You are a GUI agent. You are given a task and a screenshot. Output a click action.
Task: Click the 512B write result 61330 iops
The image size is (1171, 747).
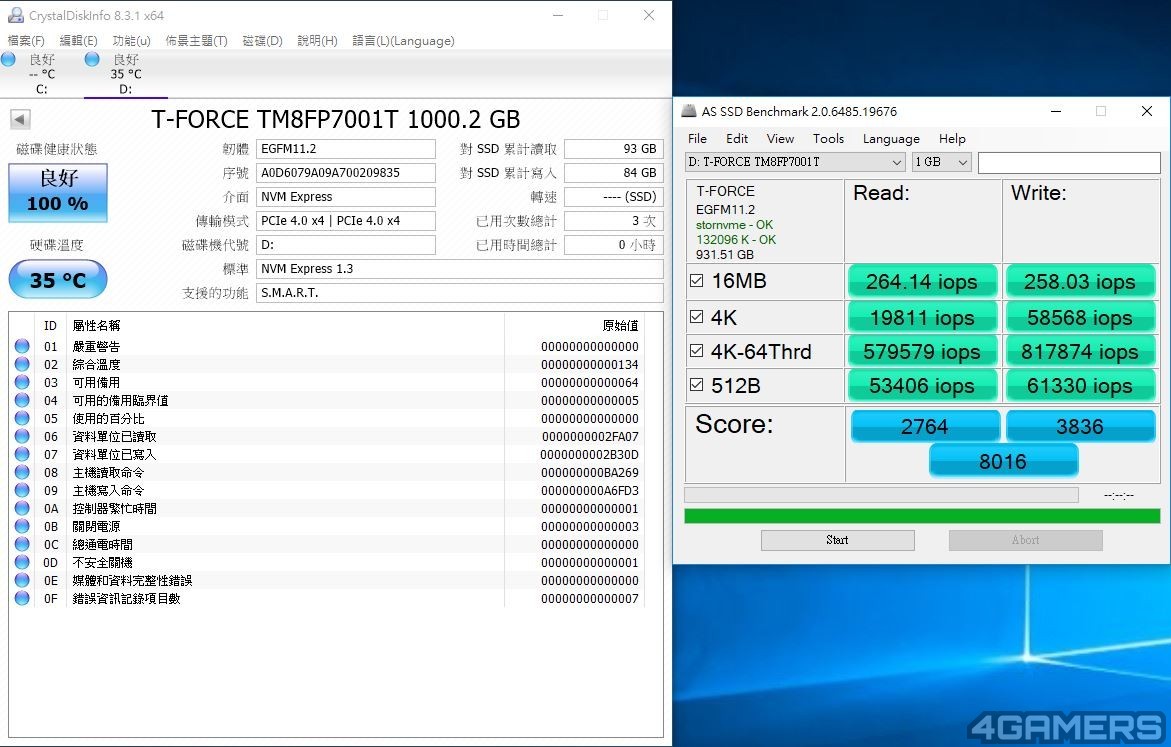tap(1080, 385)
